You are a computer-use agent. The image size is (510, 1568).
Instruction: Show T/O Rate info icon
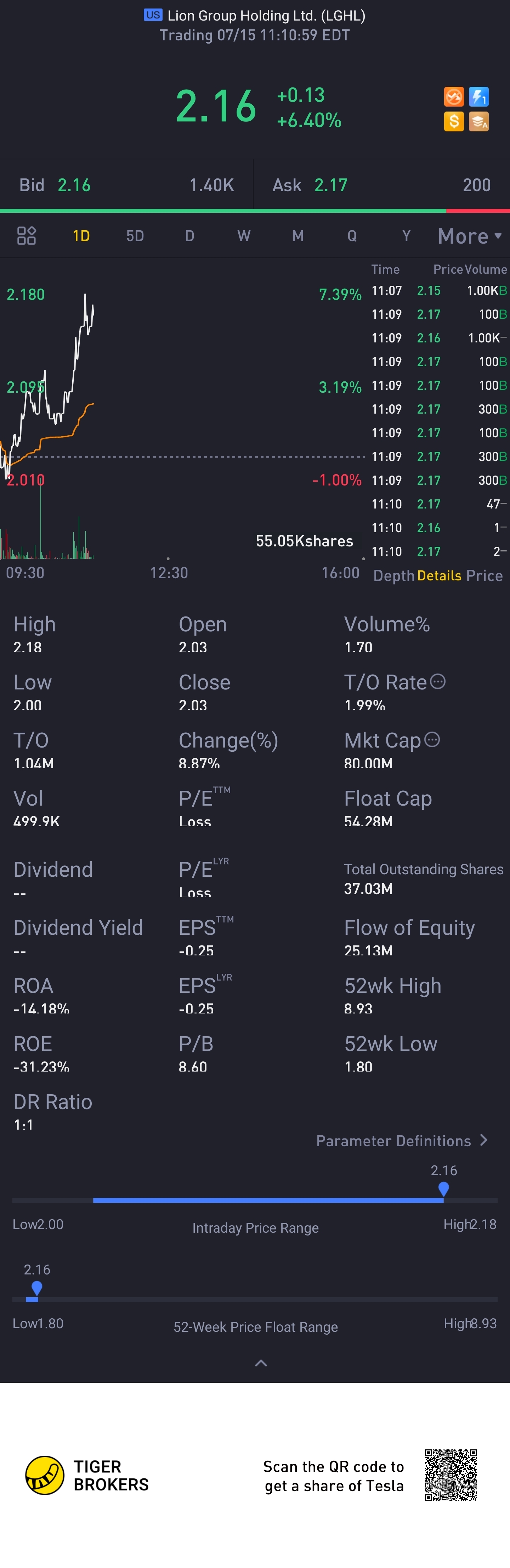click(x=438, y=682)
